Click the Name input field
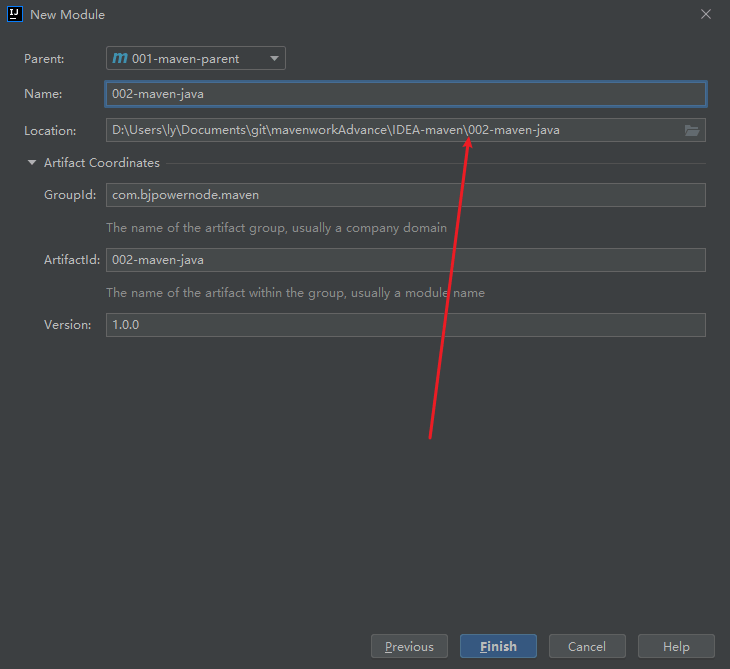Image resolution: width=730 pixels, height=669 pixels. pyautogui.click(x=406, y=94)
